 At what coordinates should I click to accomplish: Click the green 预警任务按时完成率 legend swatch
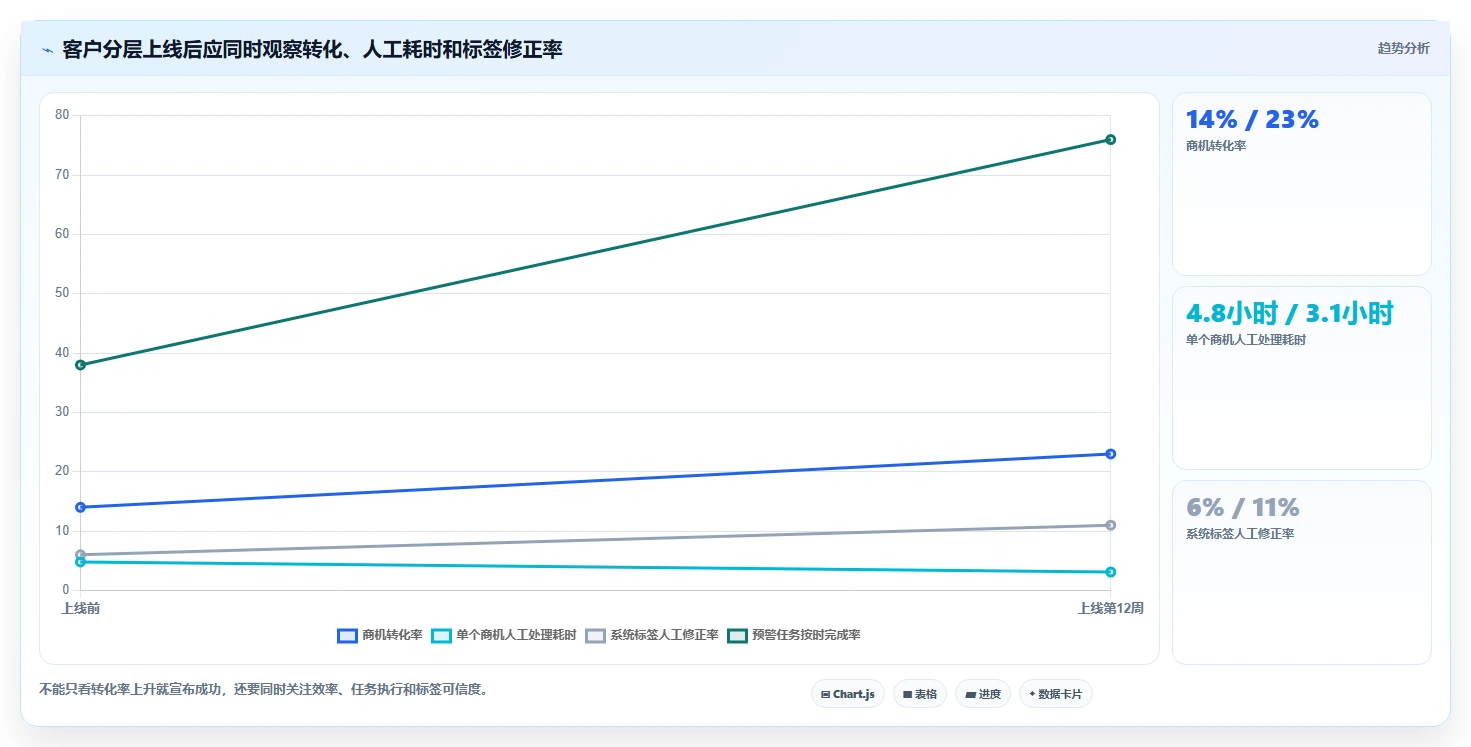[737, 635]
